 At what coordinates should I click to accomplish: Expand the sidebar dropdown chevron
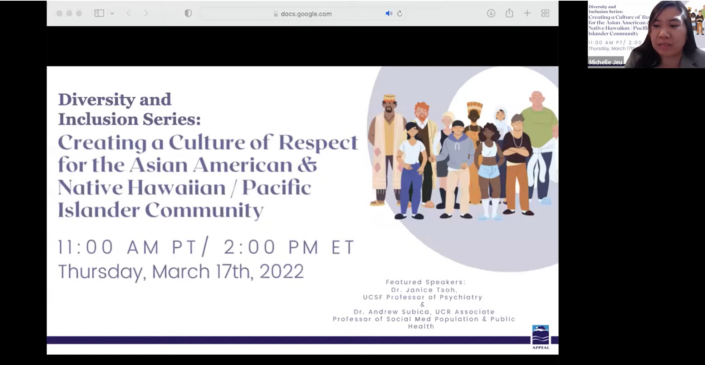pyautogui.click(x=112, y=13)
